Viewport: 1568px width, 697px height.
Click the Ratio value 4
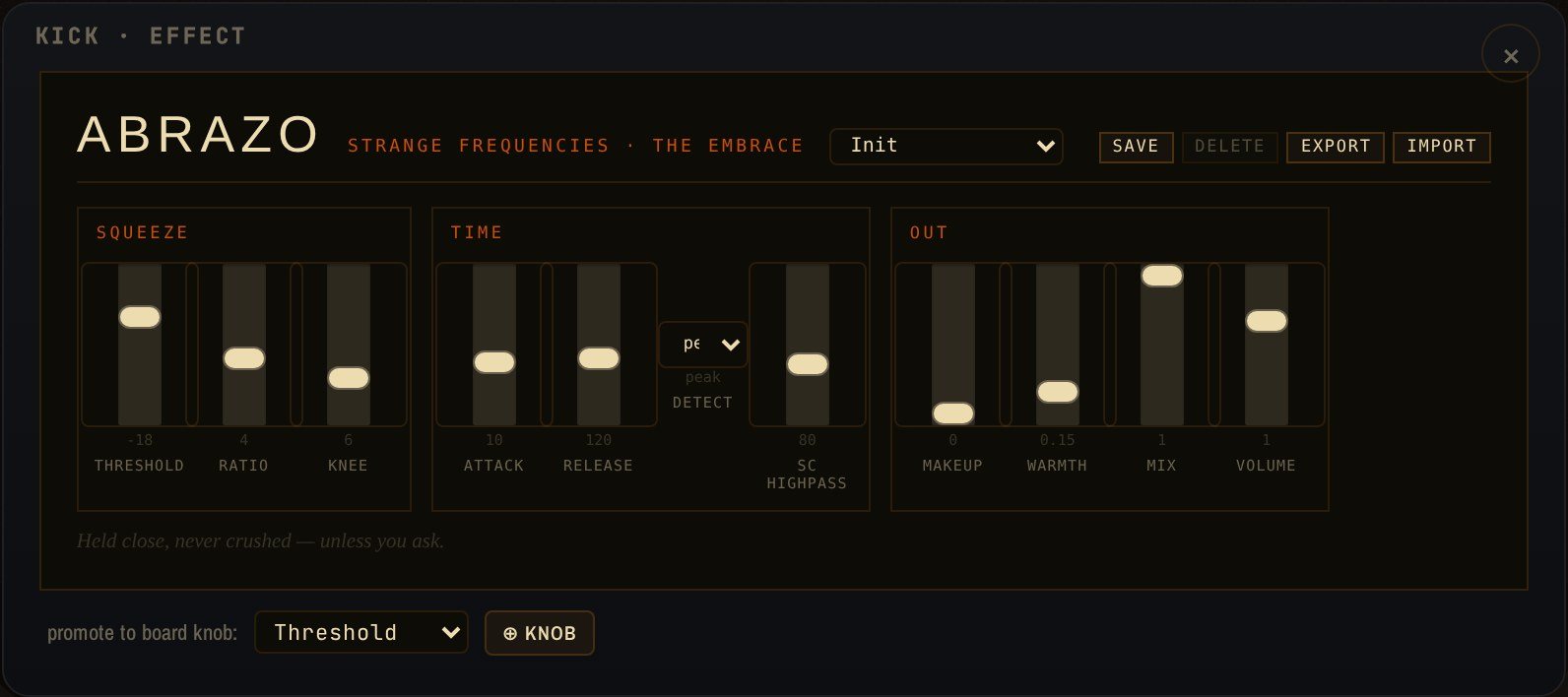click(244, 440)
